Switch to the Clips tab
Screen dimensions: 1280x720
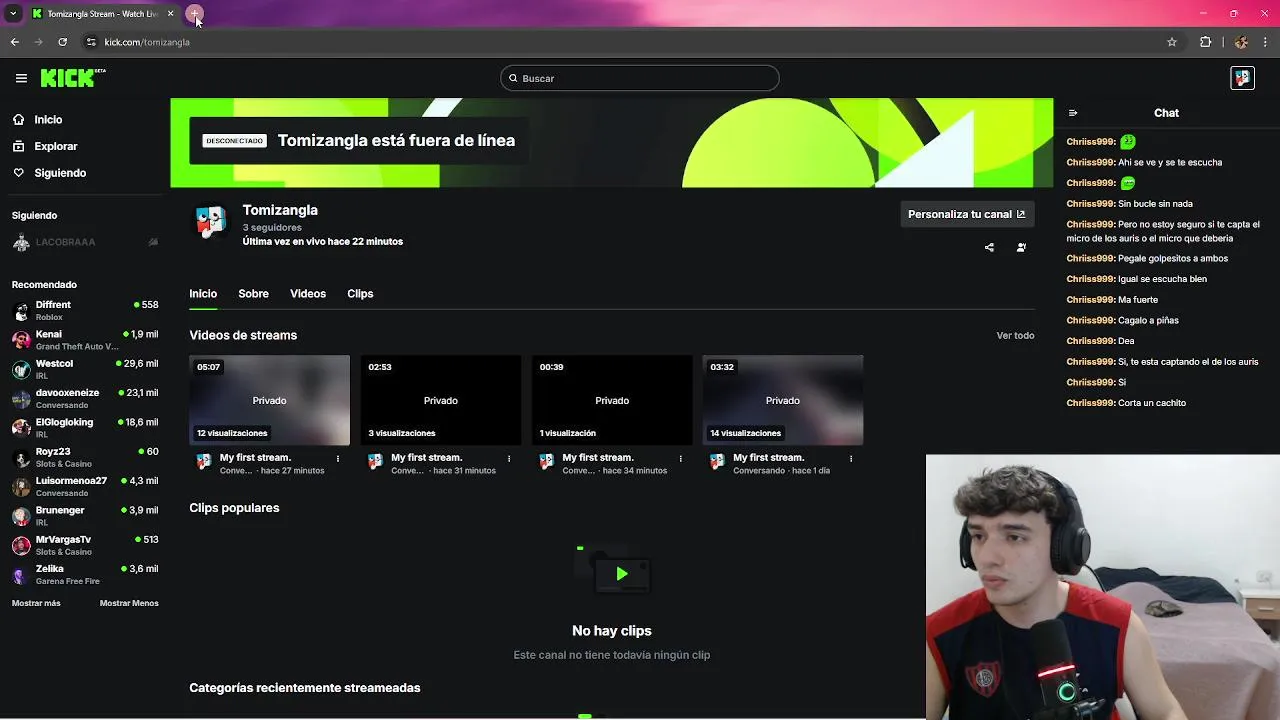coord(360,294)
